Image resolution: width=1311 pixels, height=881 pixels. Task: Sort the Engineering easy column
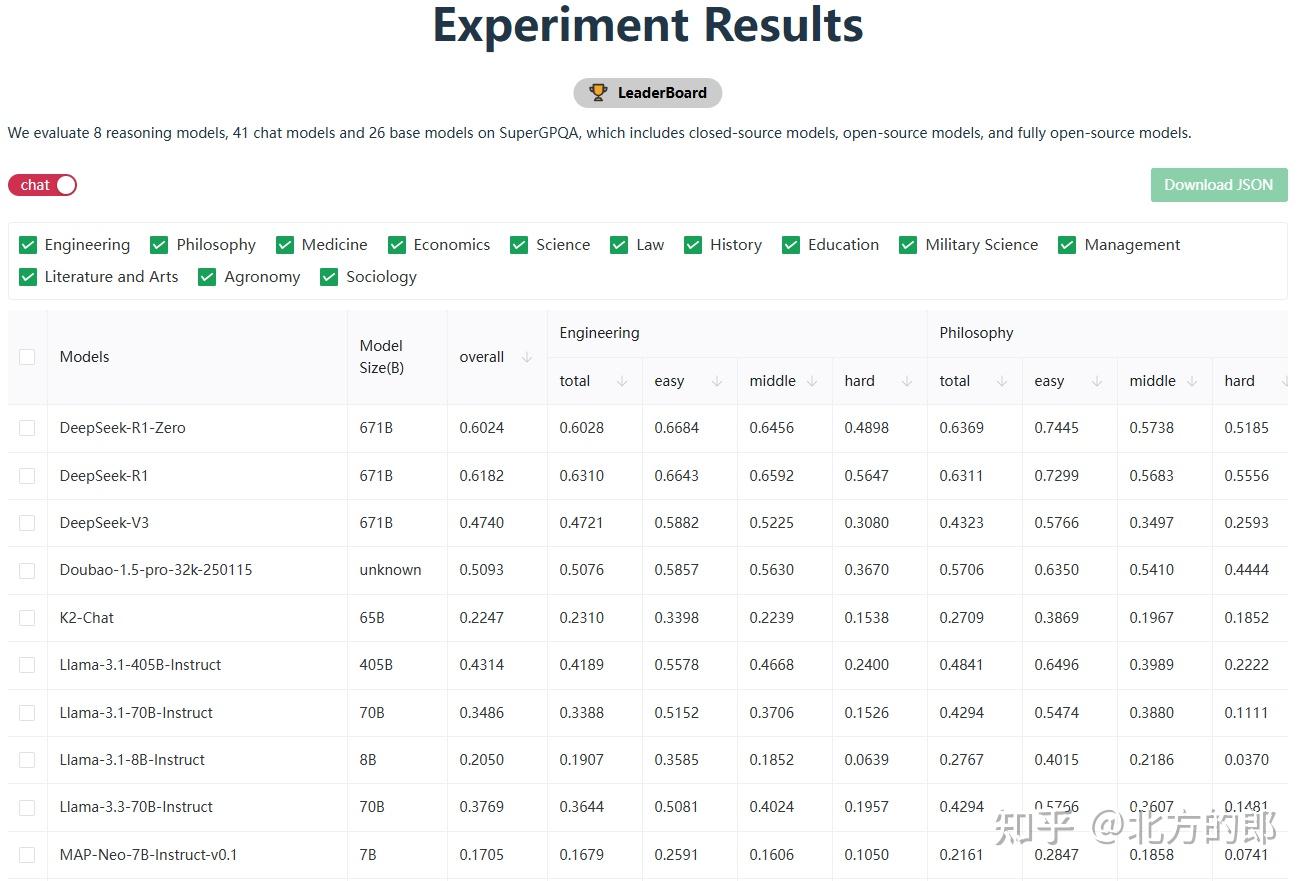click(718, 381)
